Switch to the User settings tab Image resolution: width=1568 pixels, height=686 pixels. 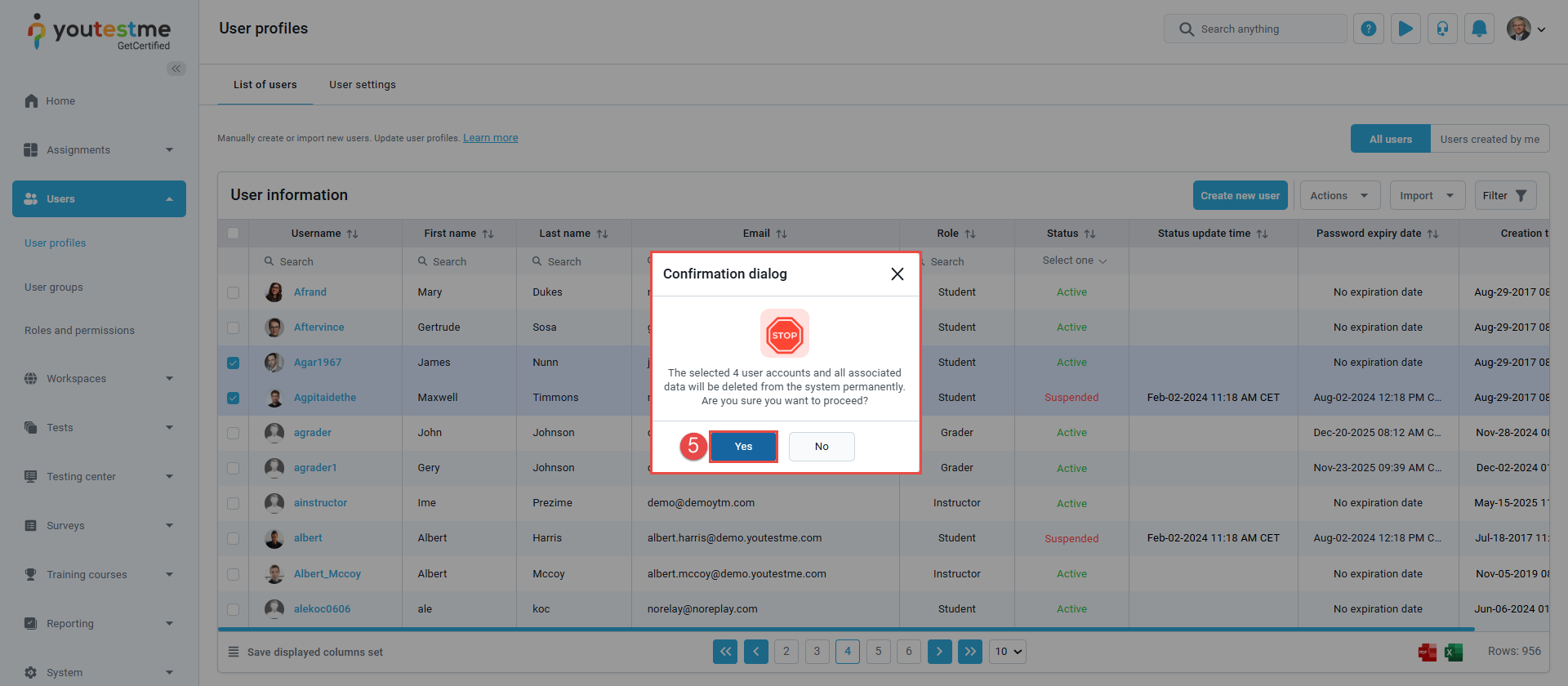363,85
